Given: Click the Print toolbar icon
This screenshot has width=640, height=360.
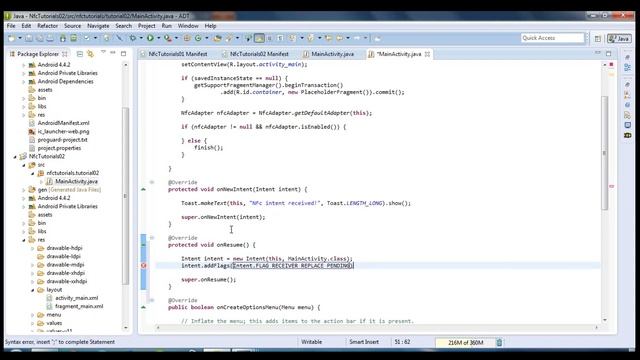Looking at the screenshot, I should click(x=50, y=38).
